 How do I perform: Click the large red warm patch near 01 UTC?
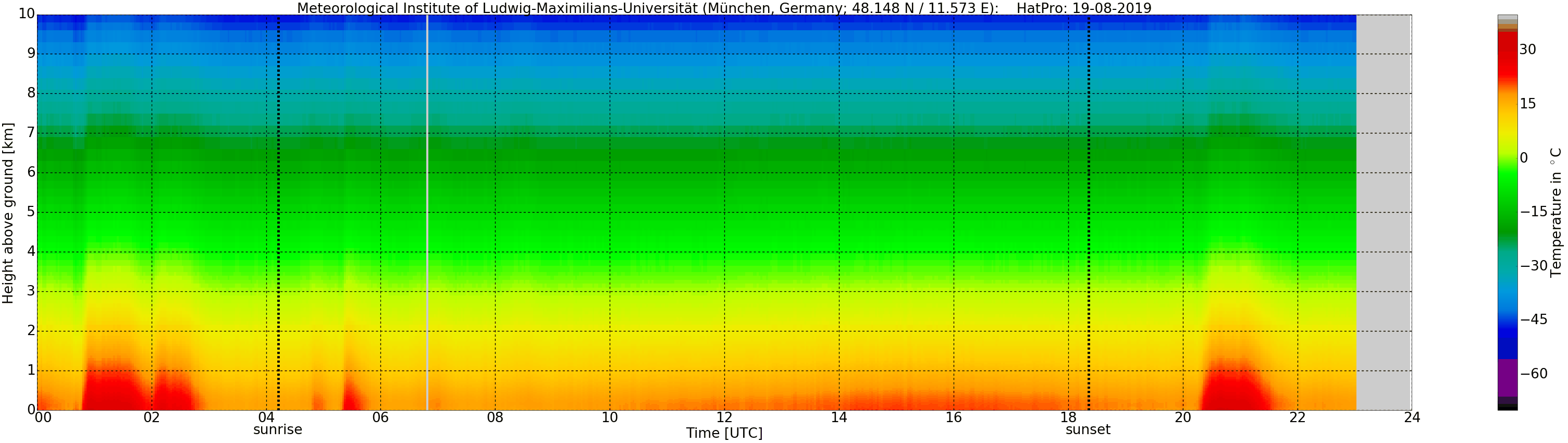pyautogui.click(x=113, y=389)
